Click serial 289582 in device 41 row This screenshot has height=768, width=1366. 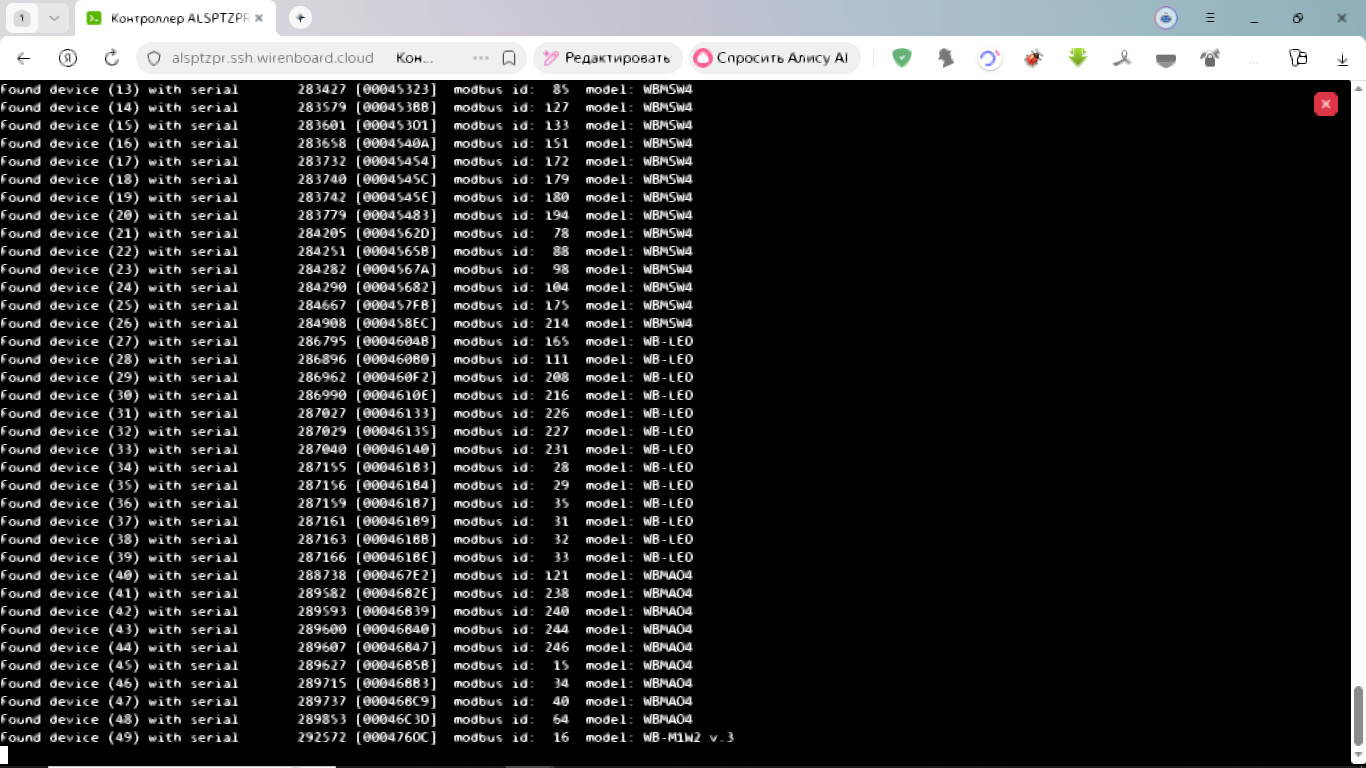(x=322, y=593)
